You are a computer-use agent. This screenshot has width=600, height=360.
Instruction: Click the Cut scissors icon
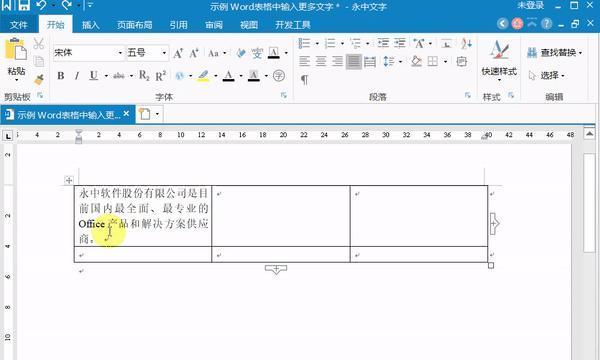click(38, 44)
